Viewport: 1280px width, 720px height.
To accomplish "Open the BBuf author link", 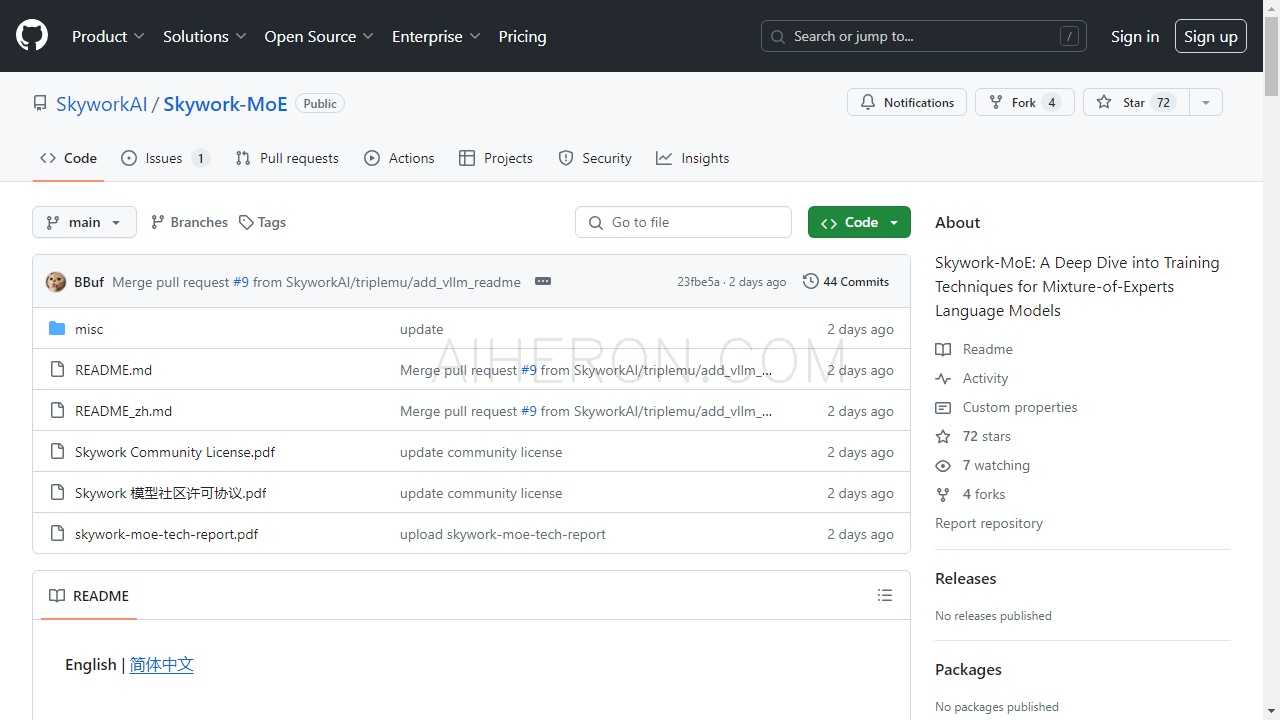I will click(89, 282).
